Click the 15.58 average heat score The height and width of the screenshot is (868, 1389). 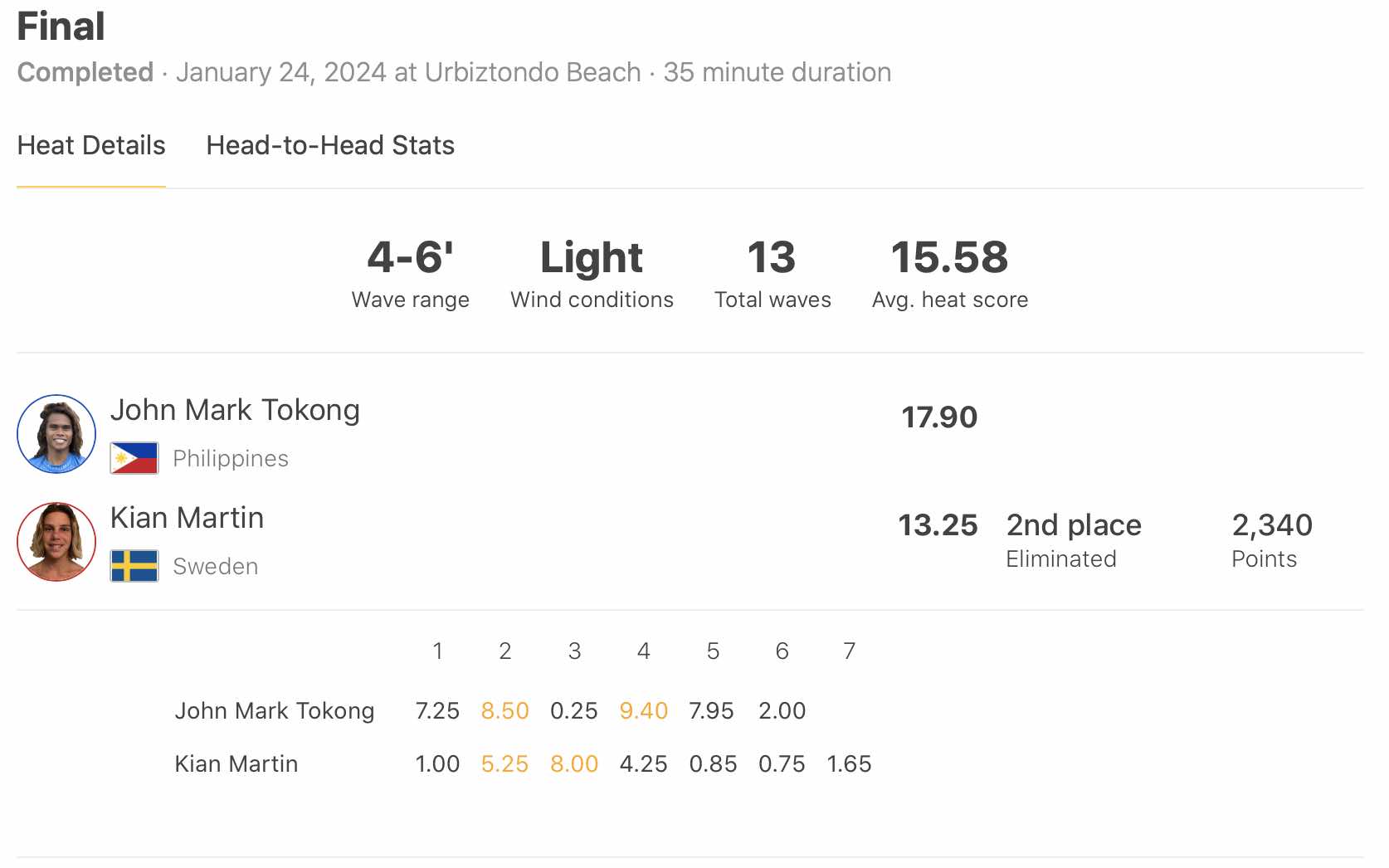click(x=949, y=257)
